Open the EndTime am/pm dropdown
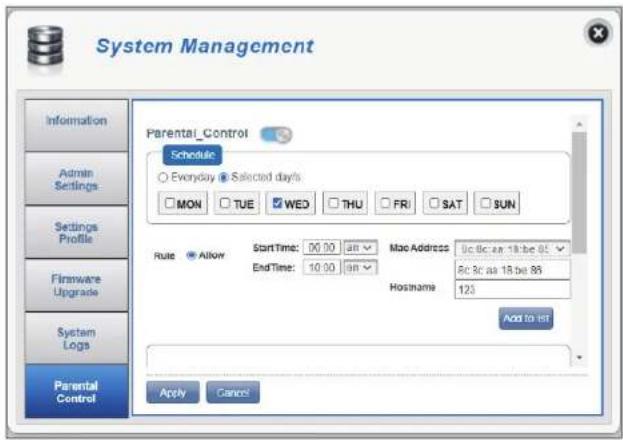623x440 pixels. point(360,267)
